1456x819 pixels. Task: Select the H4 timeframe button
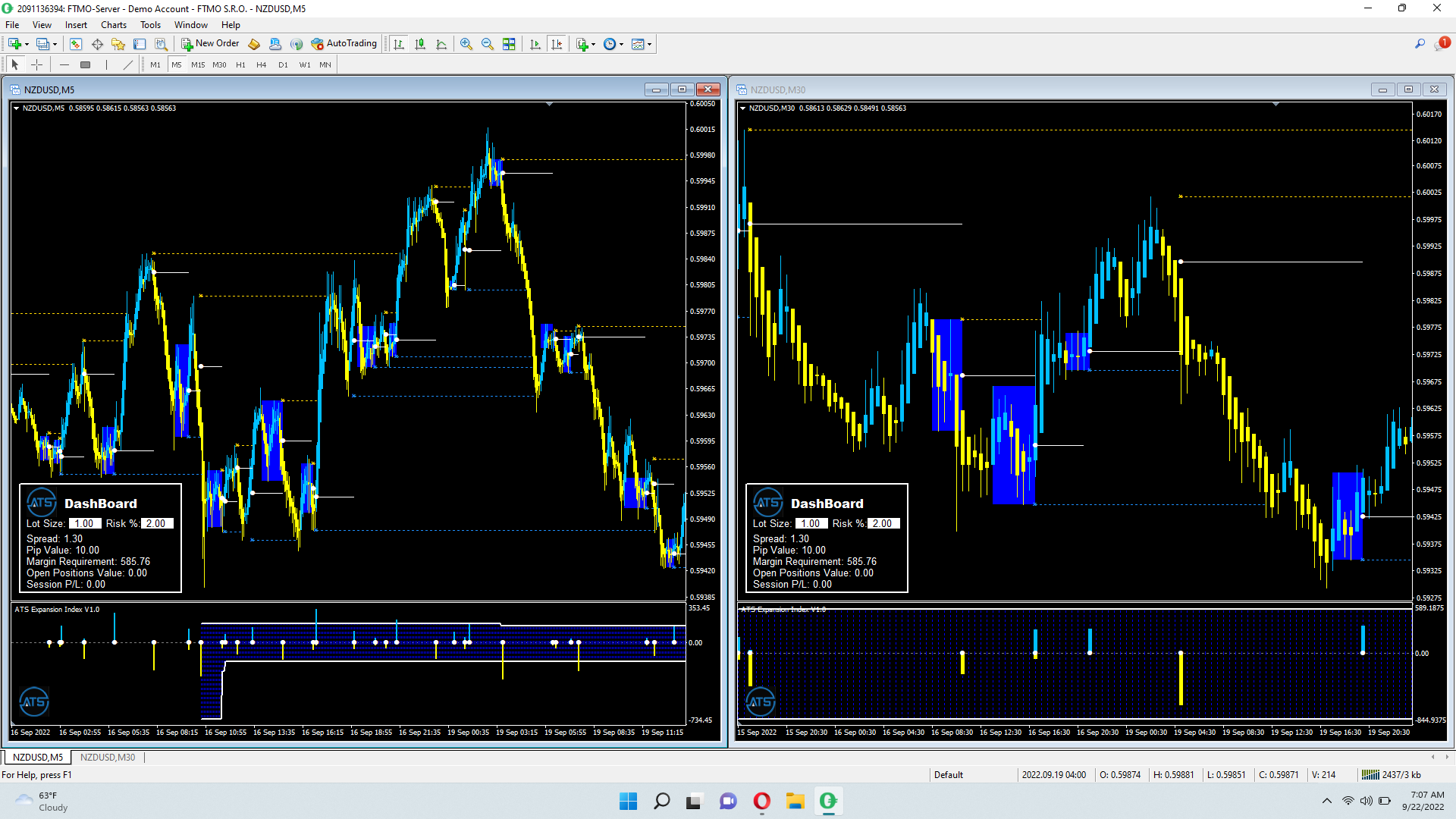262,64
